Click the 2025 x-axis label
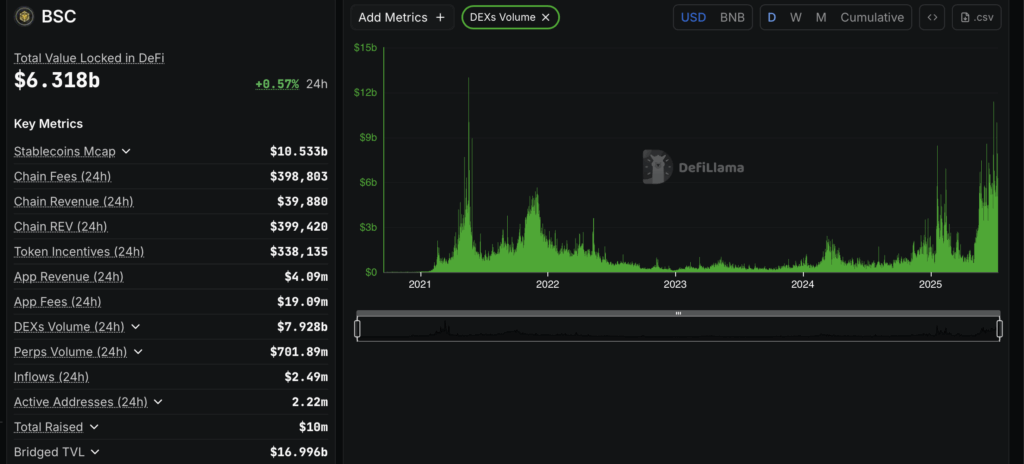 930,284
